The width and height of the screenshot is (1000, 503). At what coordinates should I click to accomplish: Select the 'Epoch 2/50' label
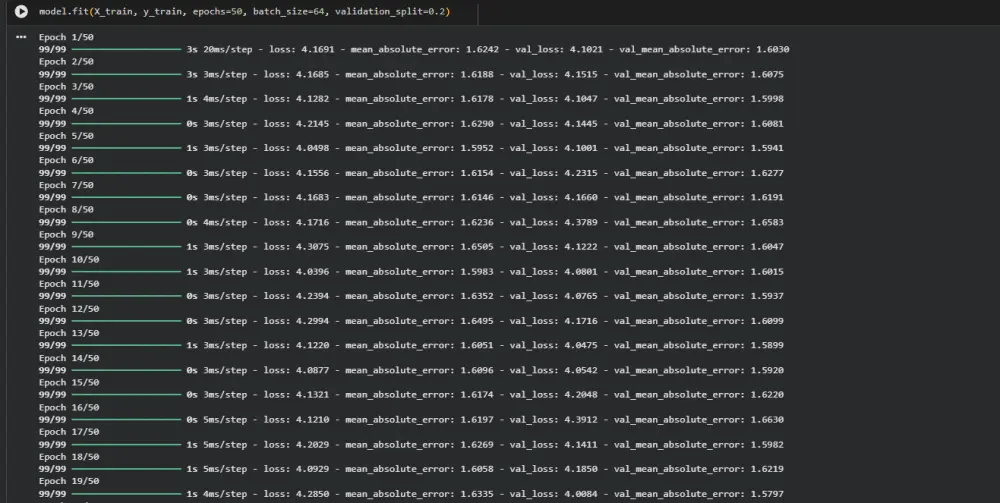[x=66, y=62]
